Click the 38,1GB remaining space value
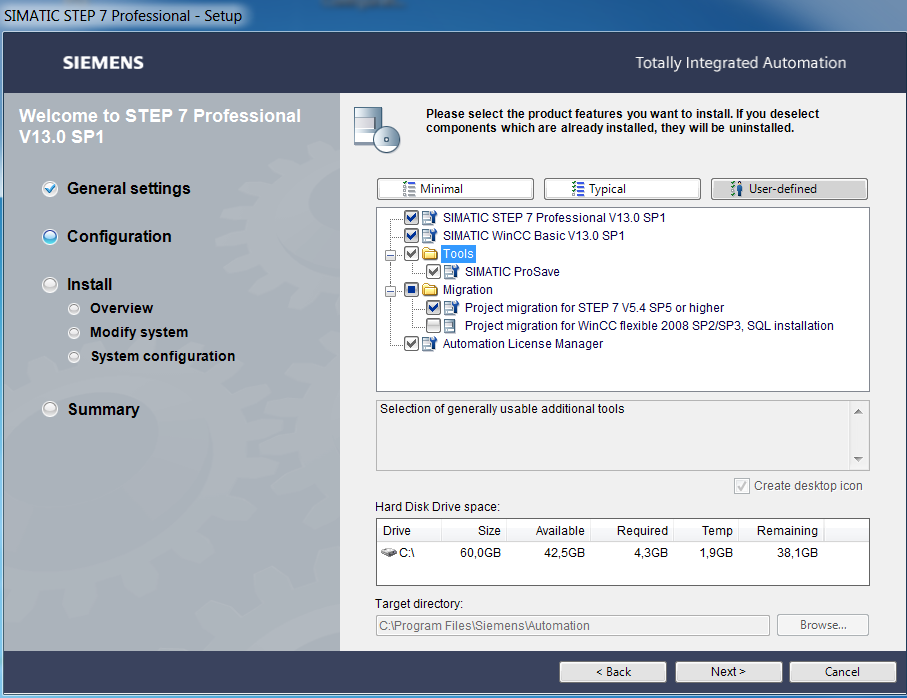Viewport: 907px width, 698px height. point(797,553)
